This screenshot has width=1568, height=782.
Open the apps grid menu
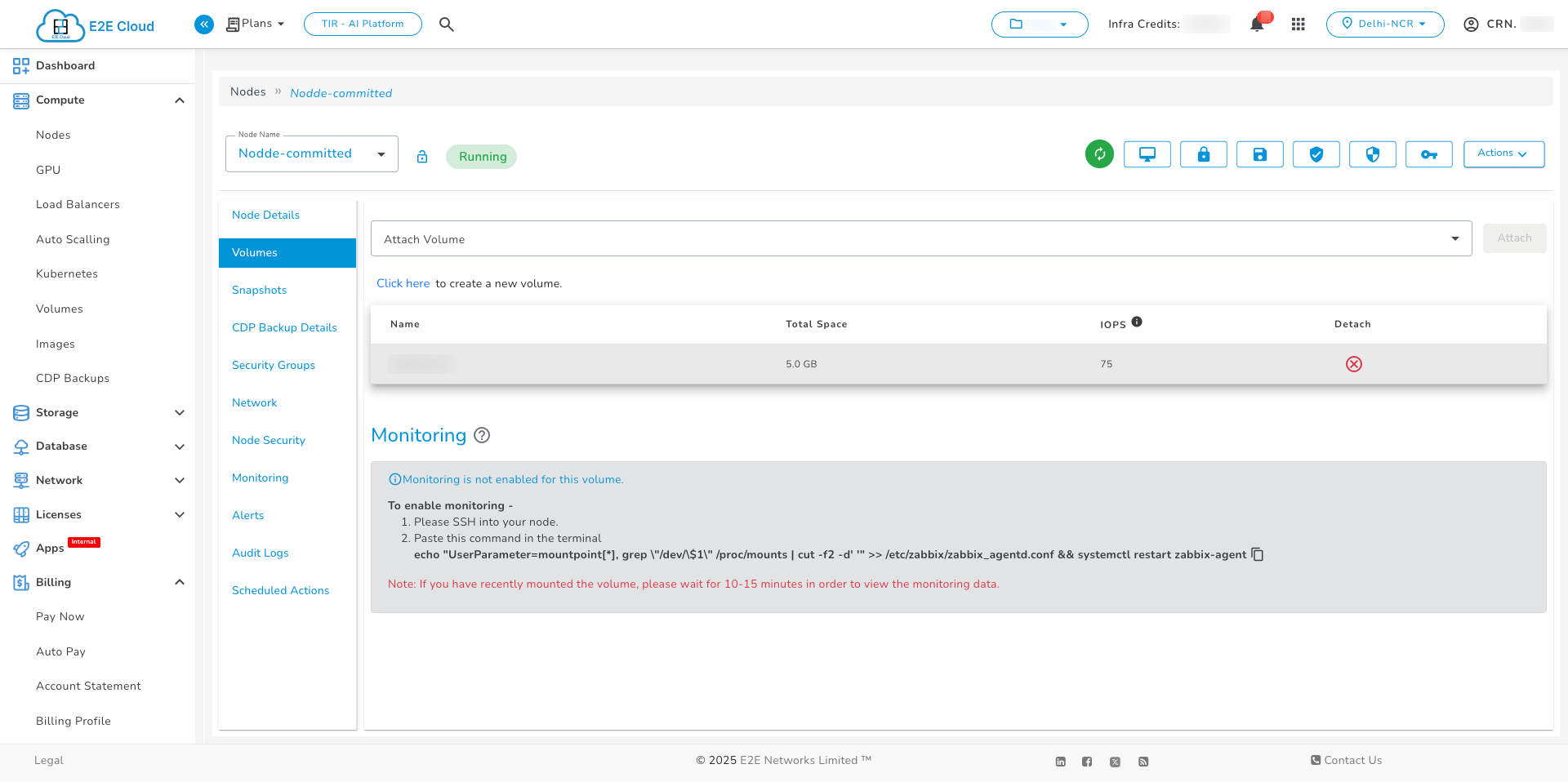pos(1298,24)
